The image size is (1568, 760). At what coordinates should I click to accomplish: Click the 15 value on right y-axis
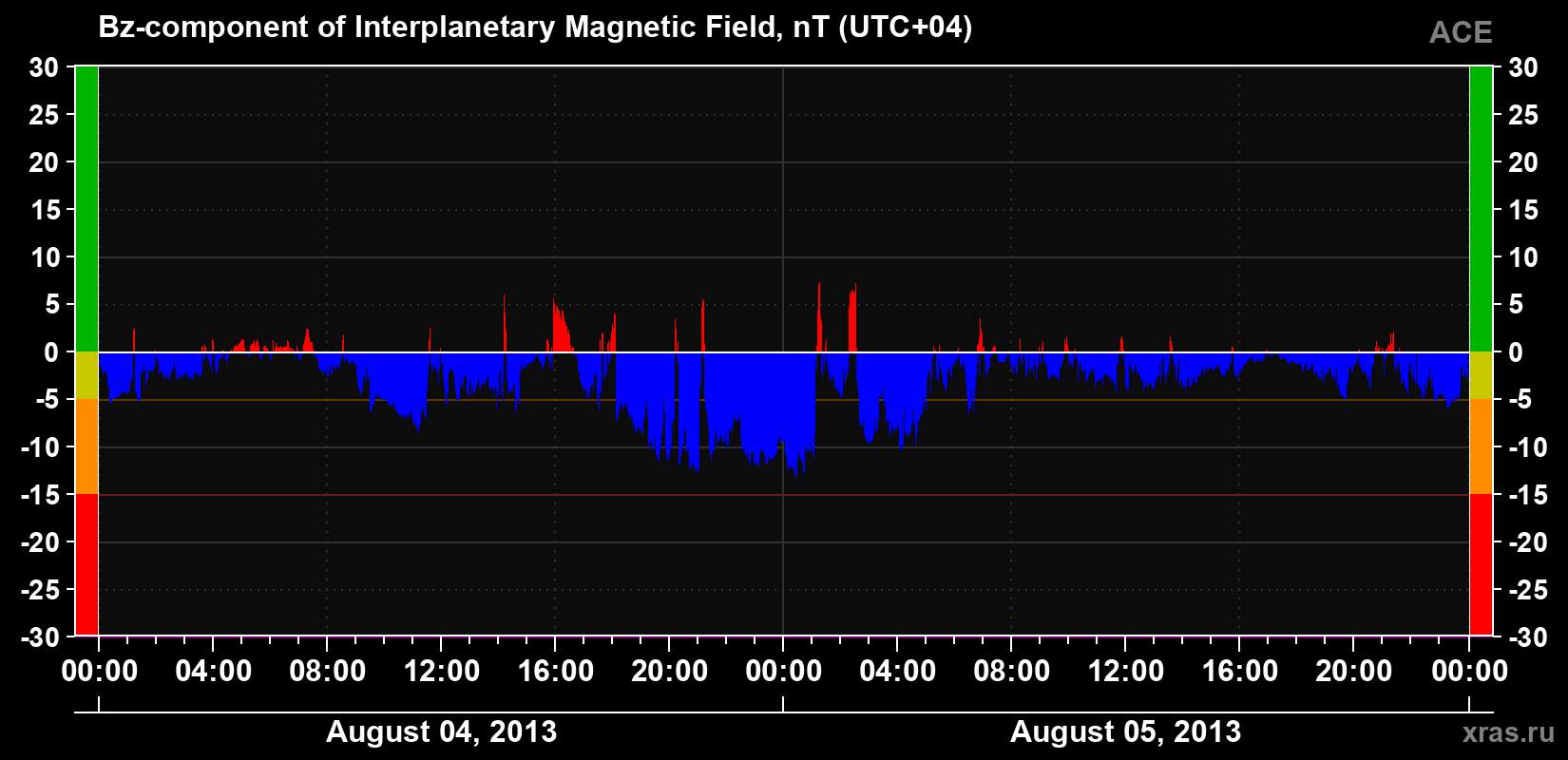click(1523, 210)
